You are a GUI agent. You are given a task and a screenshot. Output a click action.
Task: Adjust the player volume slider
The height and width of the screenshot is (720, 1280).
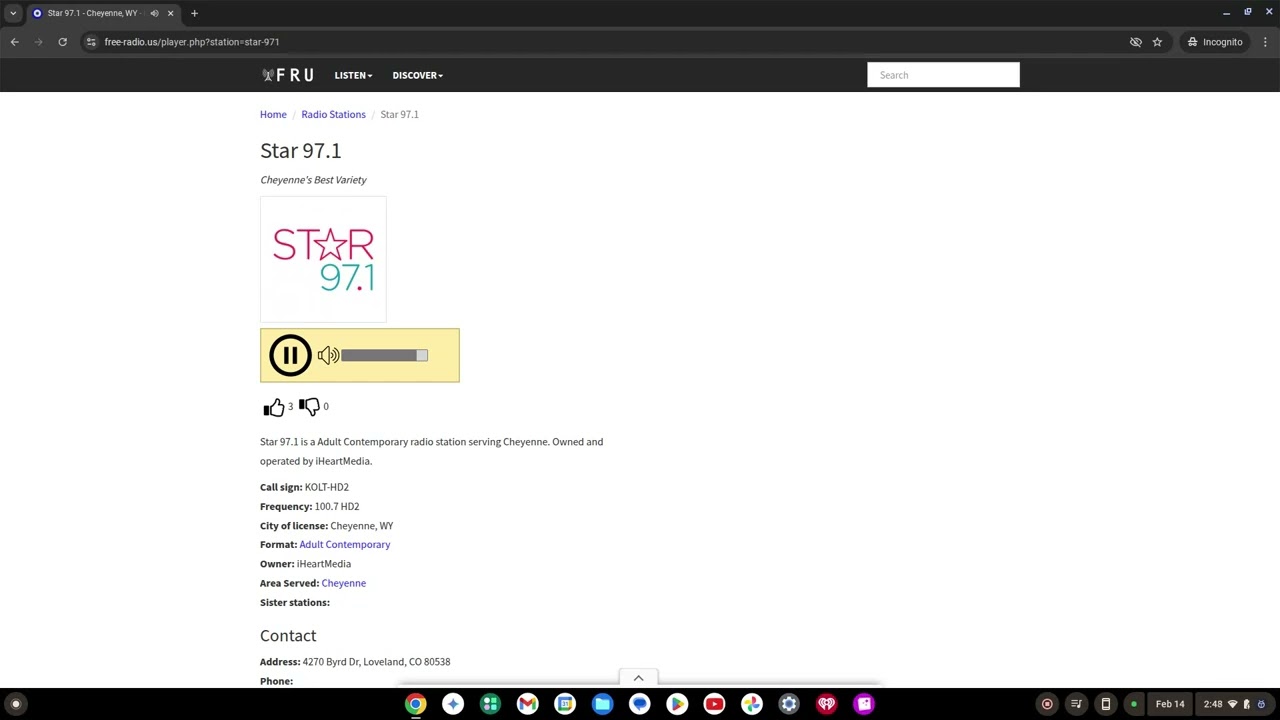(x=384, y=355)
